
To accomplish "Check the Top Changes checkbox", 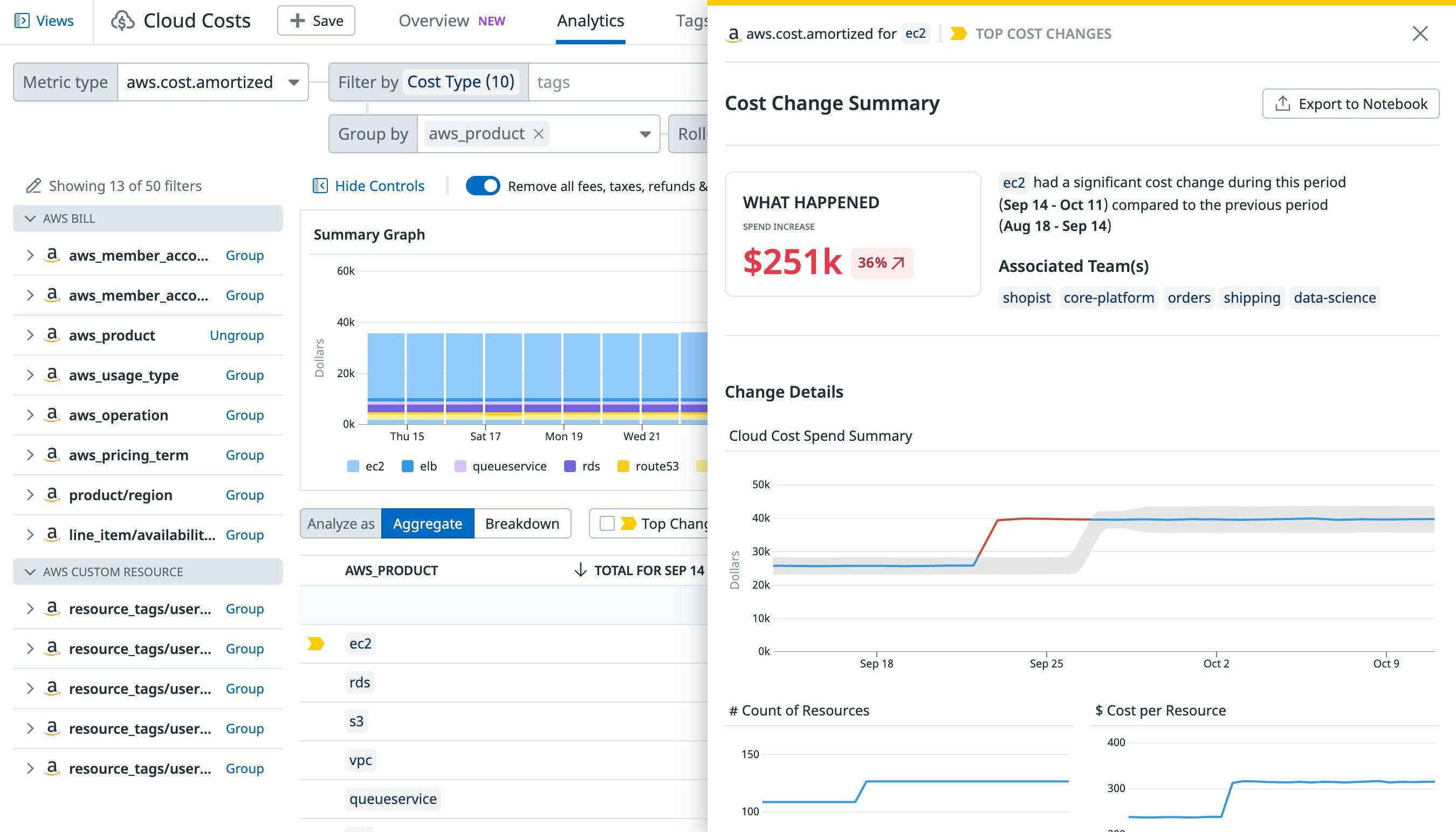I will 607,523.
